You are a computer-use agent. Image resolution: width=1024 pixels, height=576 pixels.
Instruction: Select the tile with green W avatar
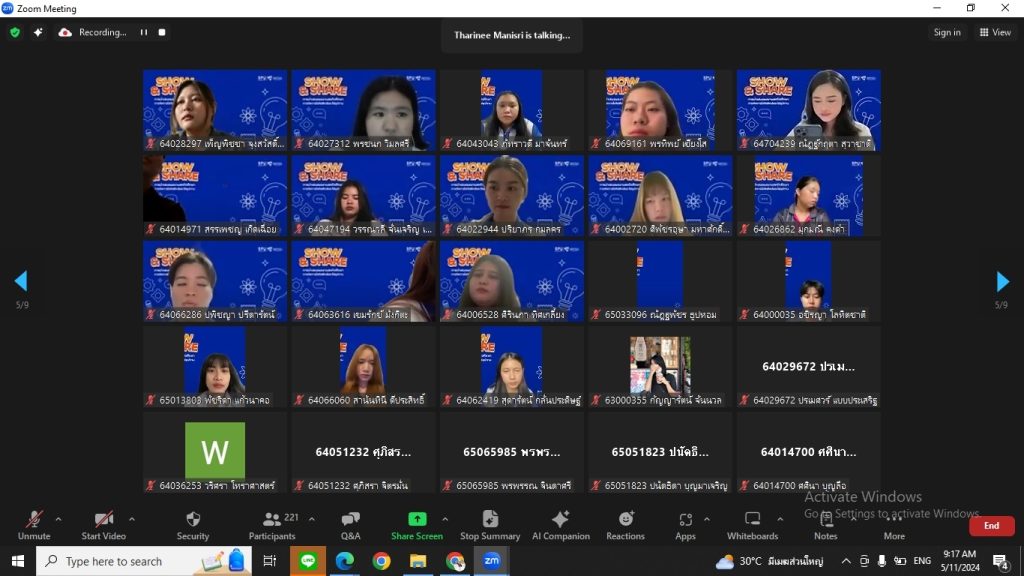point(215,452)
